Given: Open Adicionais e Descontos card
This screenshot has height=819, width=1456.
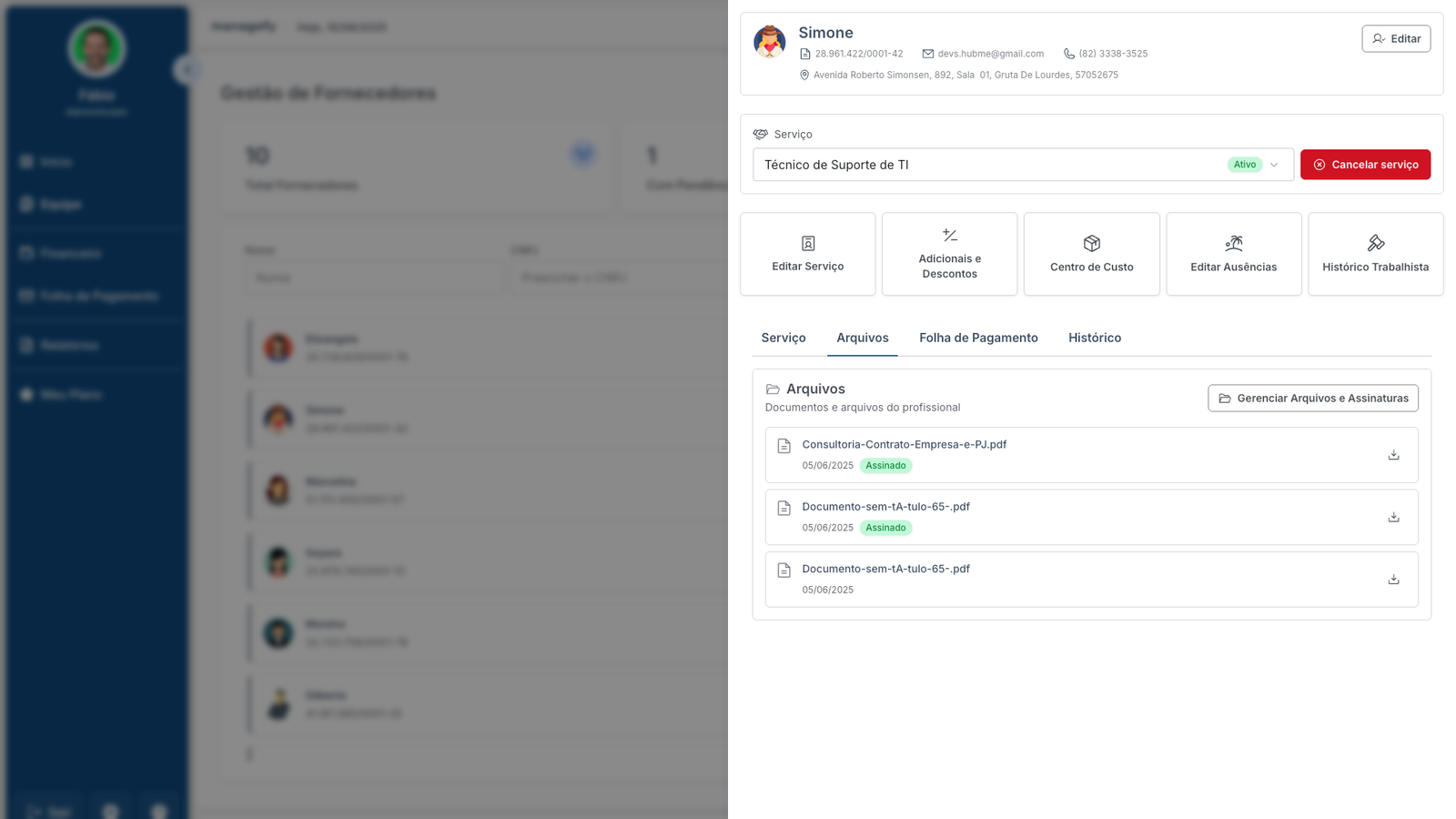Looking at the screenshot, I should tap(950, 254).
